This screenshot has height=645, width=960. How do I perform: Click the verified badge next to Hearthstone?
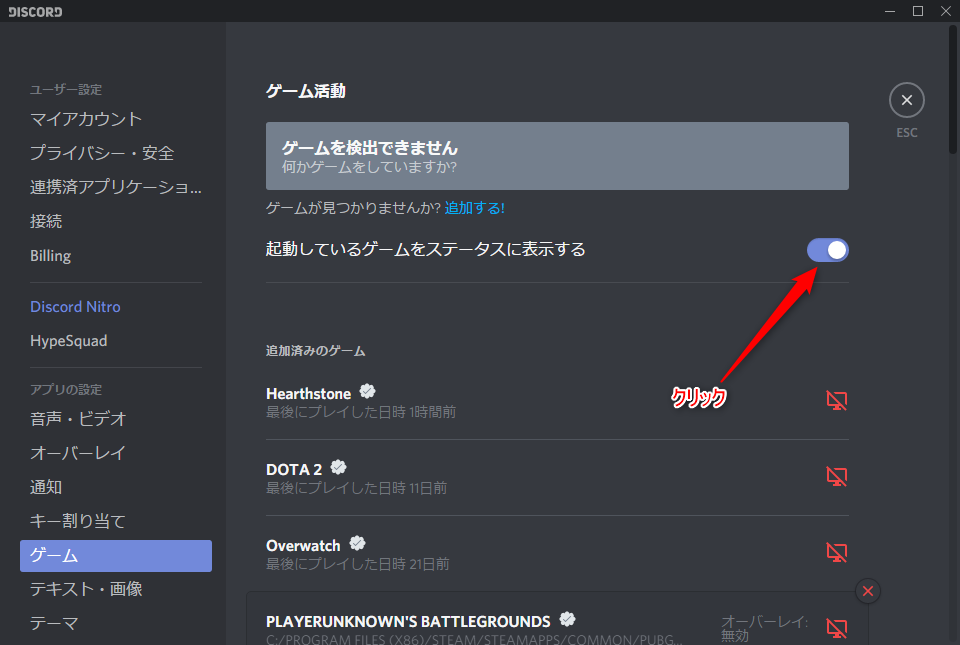point(366,391)
